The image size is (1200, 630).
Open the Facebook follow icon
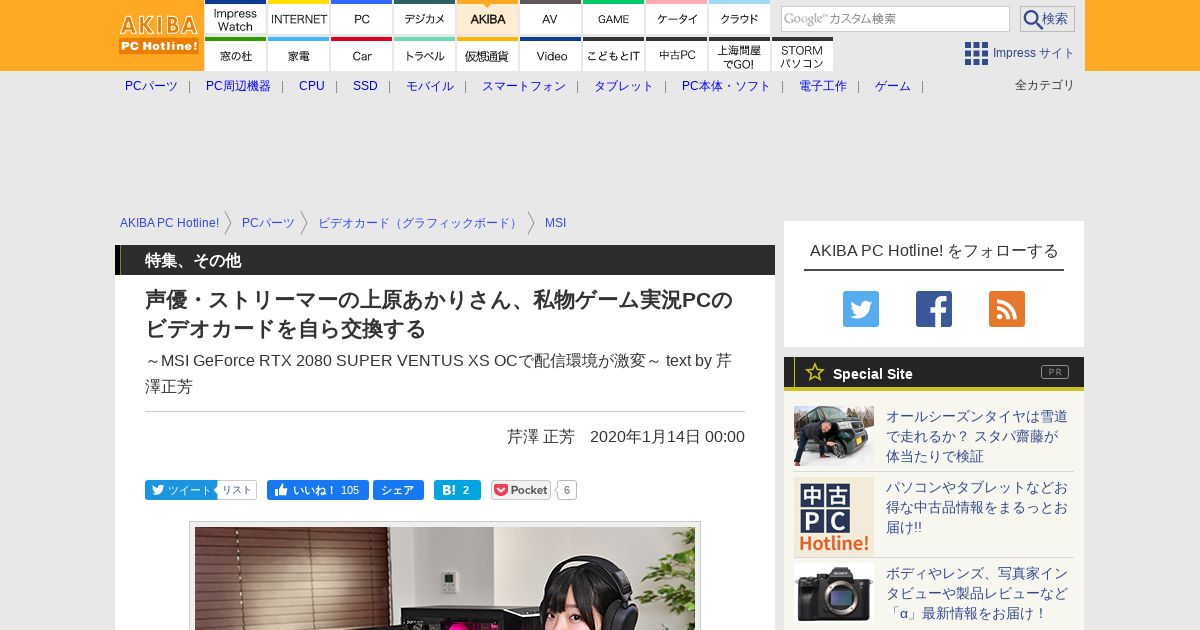(934, 309)
